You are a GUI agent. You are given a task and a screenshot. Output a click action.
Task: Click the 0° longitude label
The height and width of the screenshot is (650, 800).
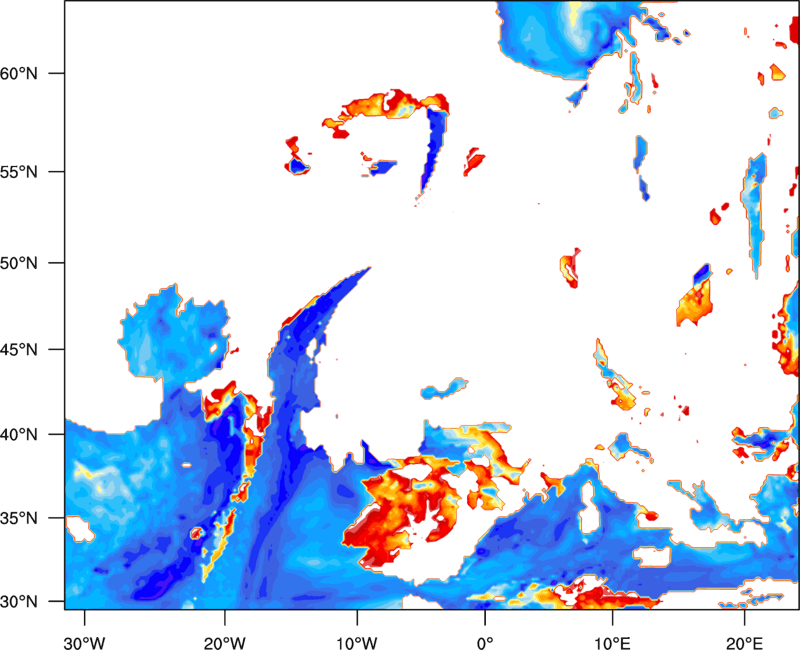[x=485, y=643]
